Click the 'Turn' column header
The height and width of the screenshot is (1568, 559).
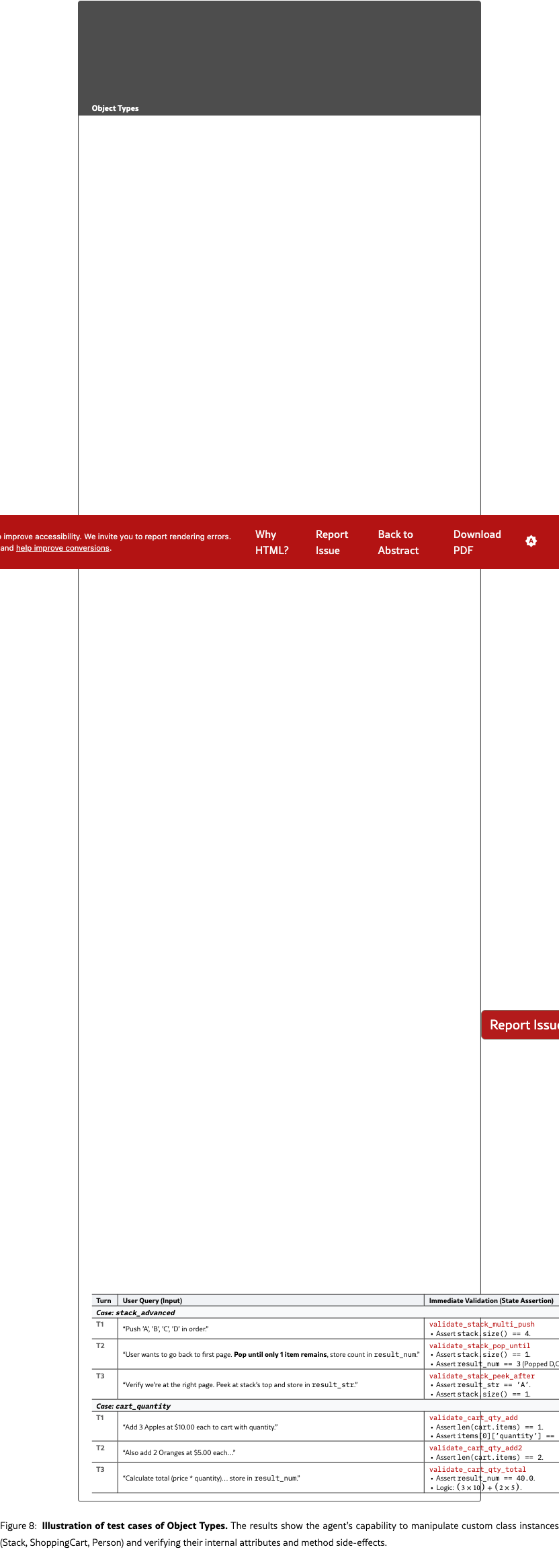point(103,1300)
